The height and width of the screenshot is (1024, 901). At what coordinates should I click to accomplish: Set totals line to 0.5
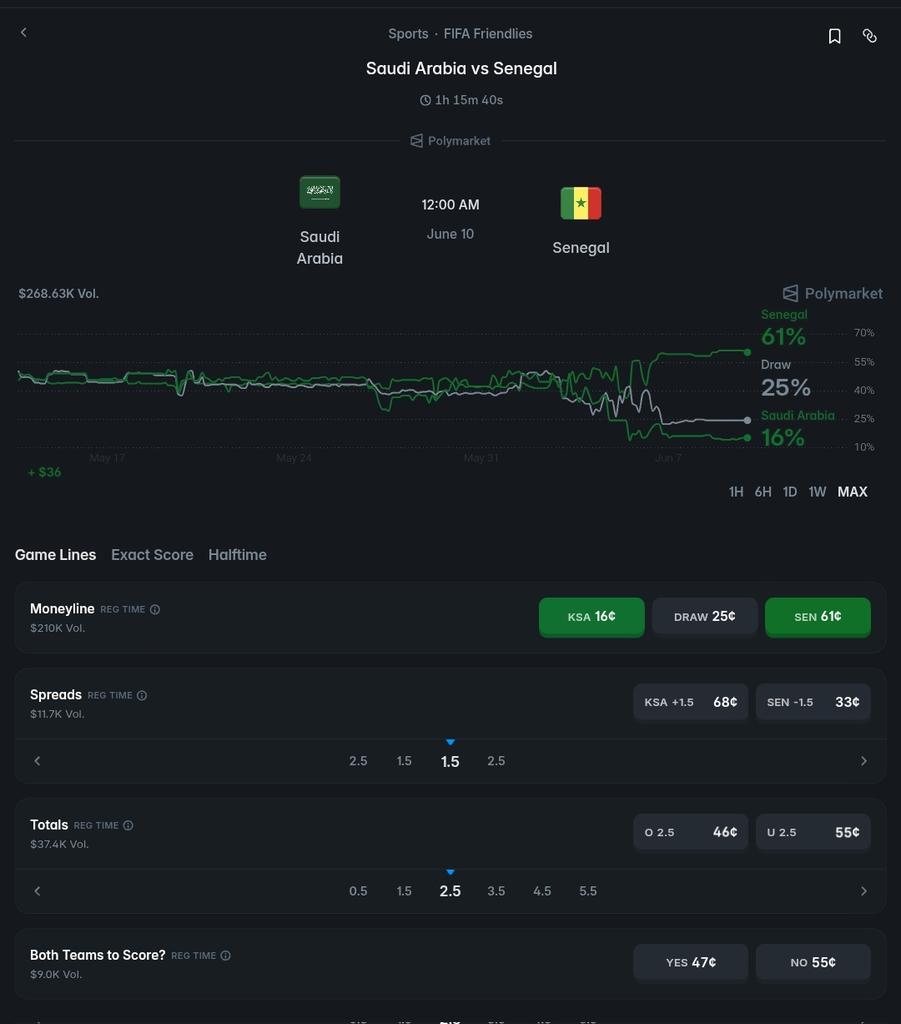[x=358, y=891]
